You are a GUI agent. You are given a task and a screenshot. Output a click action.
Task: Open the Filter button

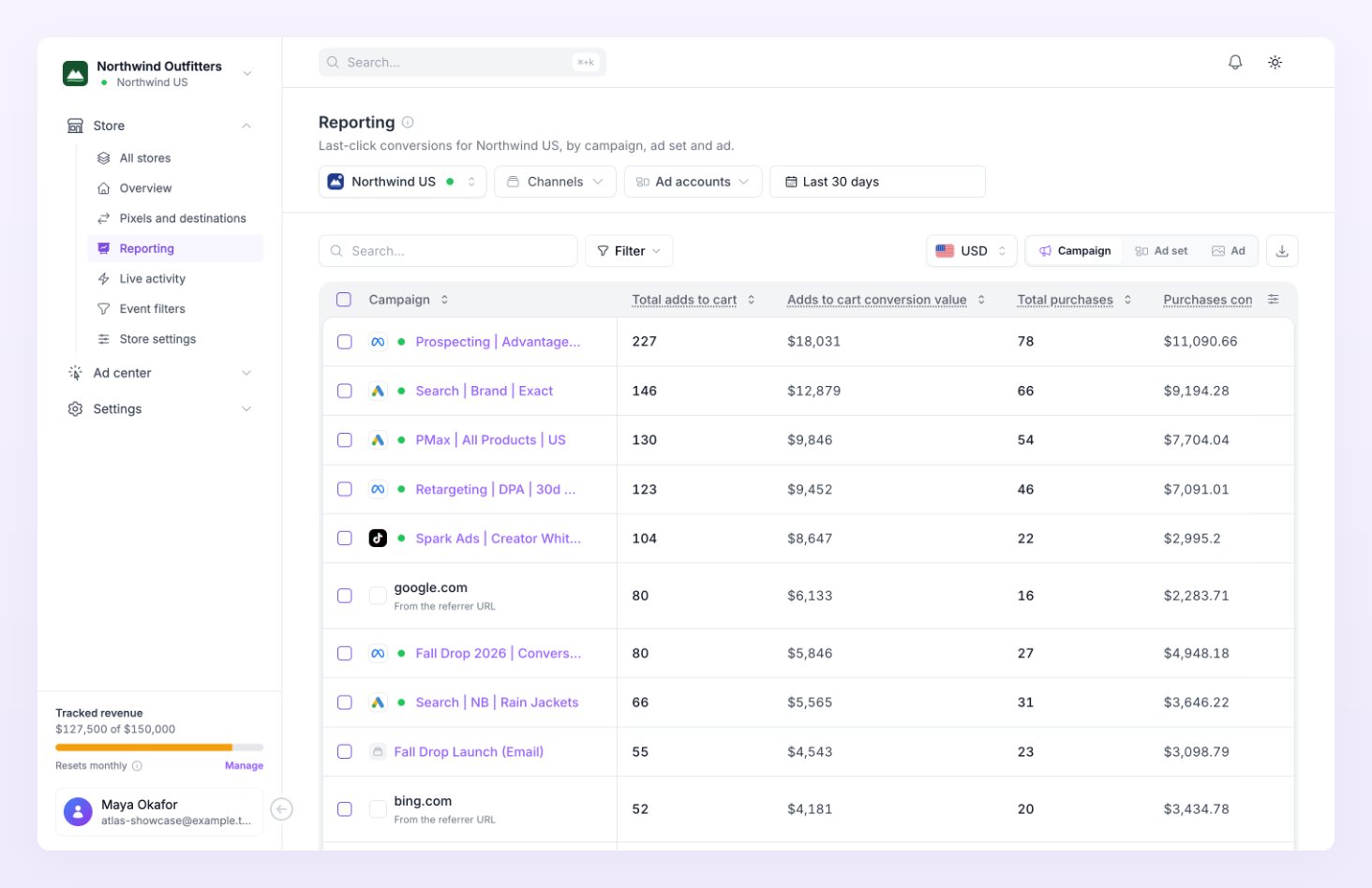point(629,251)
